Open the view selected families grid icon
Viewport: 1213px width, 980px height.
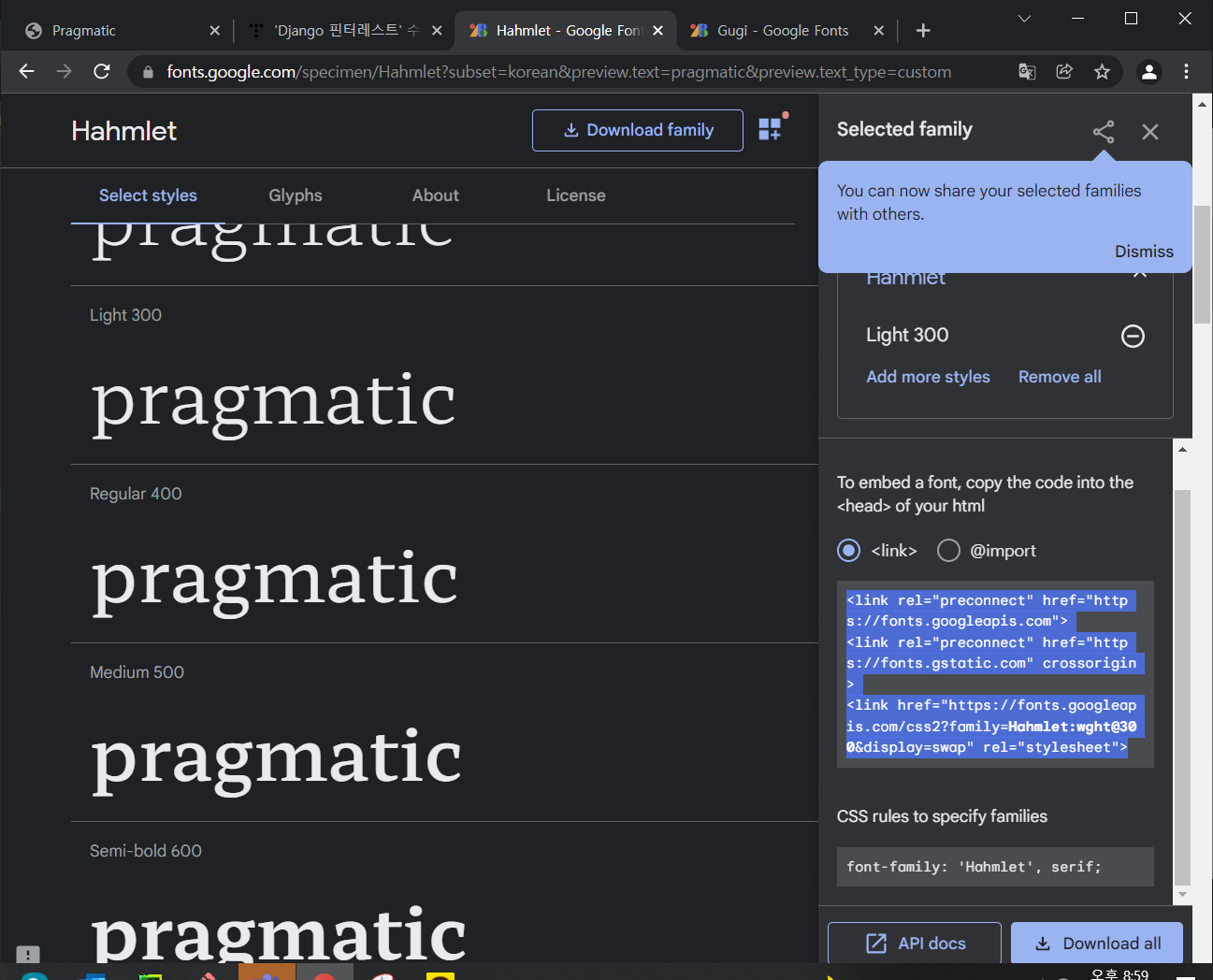[x=771, y=129]
